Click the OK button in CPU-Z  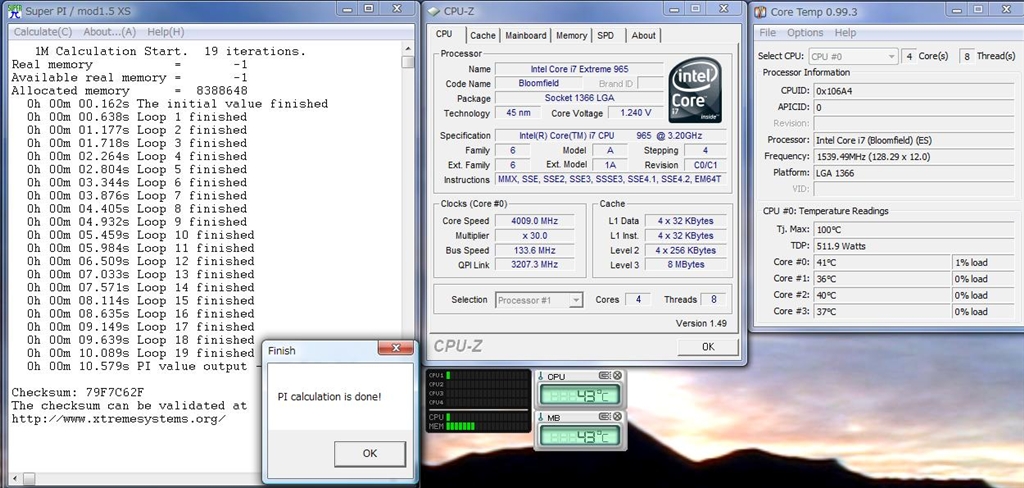(x=707, y=347)
